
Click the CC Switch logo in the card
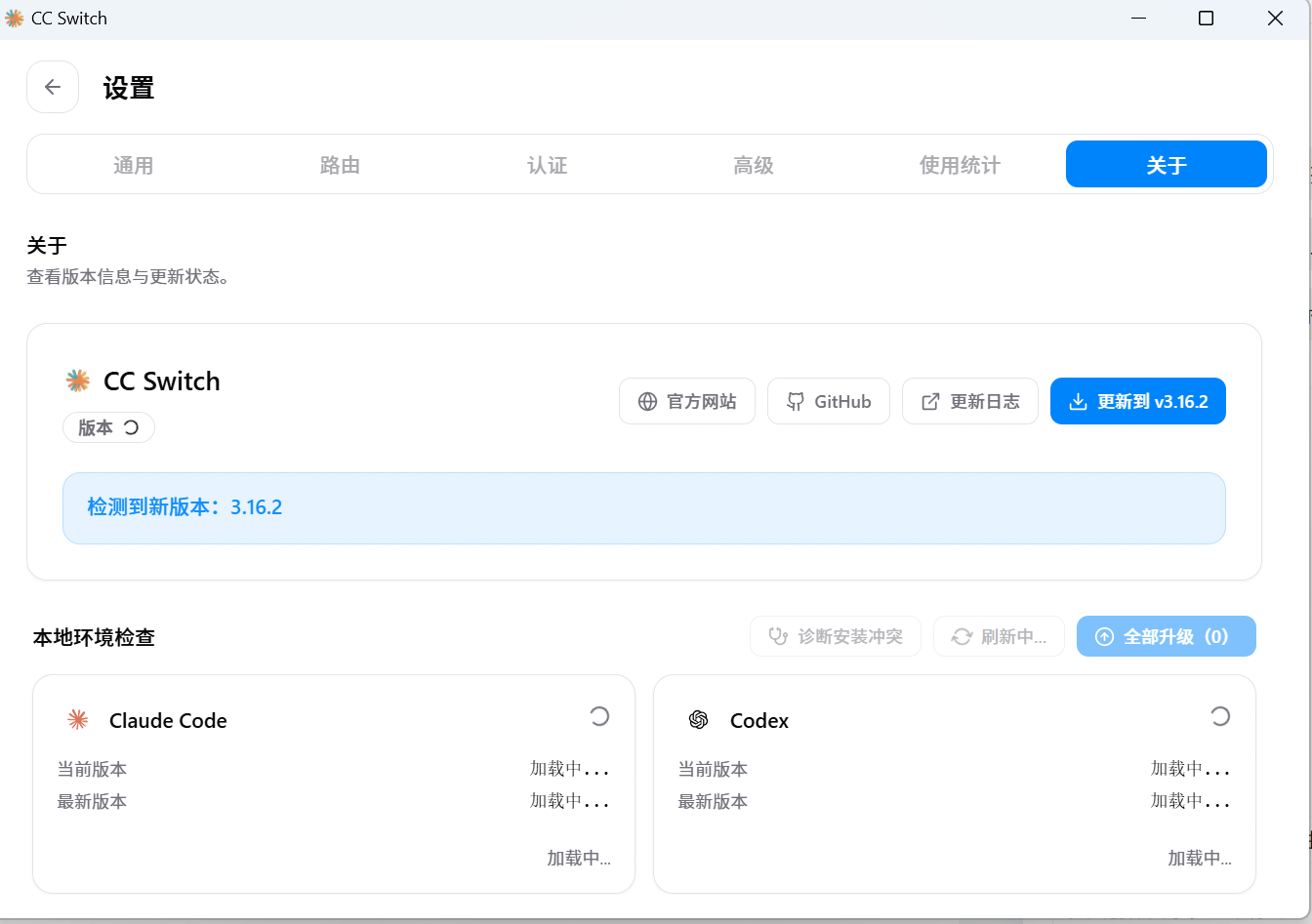click(78, 381)
